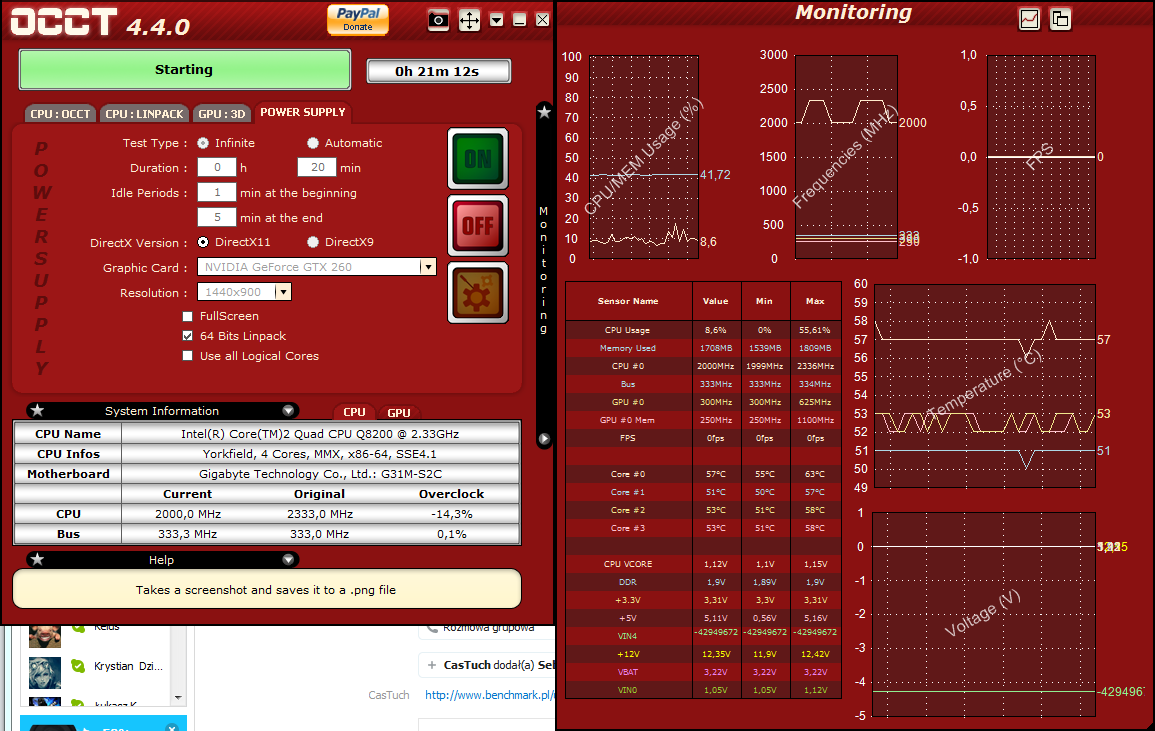Click the PayPal Donate button

tap(358, 20)
